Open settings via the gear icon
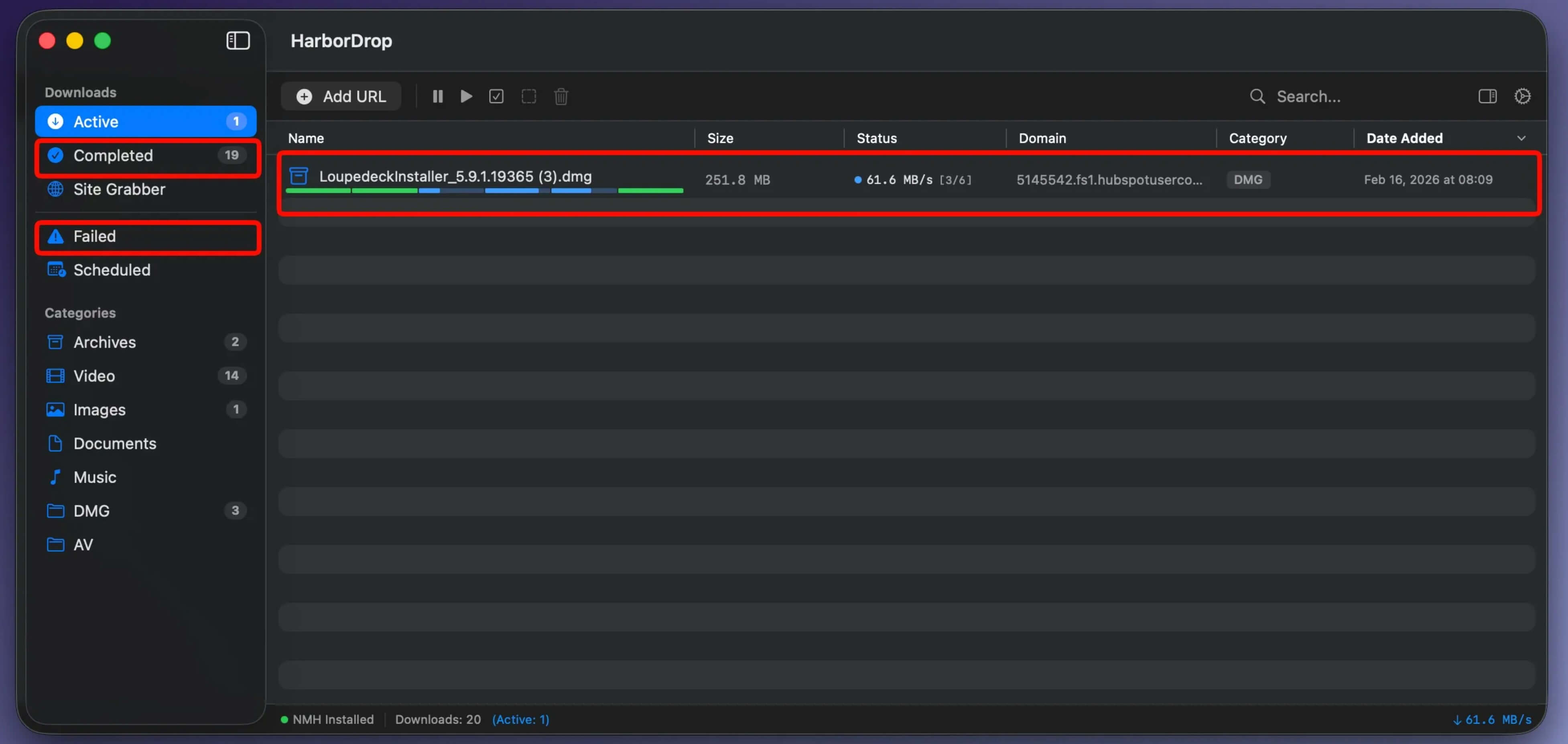The width and height of the screenshot is (1568, 744). 1522,96
